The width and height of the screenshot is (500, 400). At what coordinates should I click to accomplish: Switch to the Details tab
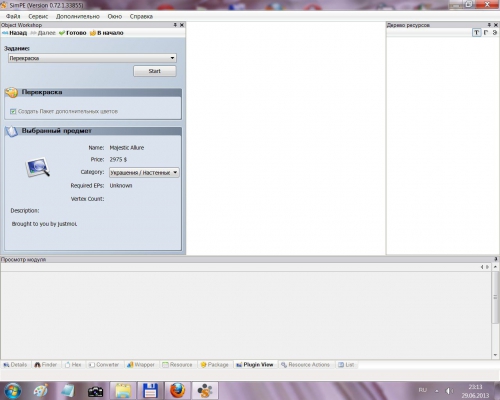tap(15, 365)
